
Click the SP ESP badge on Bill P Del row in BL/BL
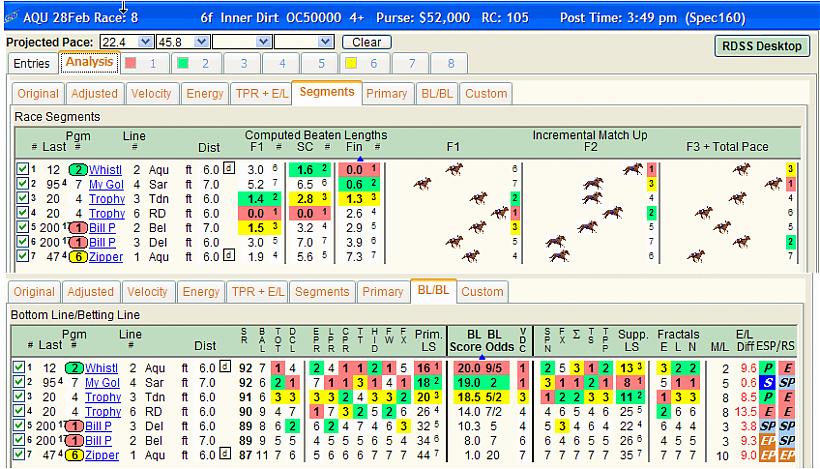pos(768,426)
